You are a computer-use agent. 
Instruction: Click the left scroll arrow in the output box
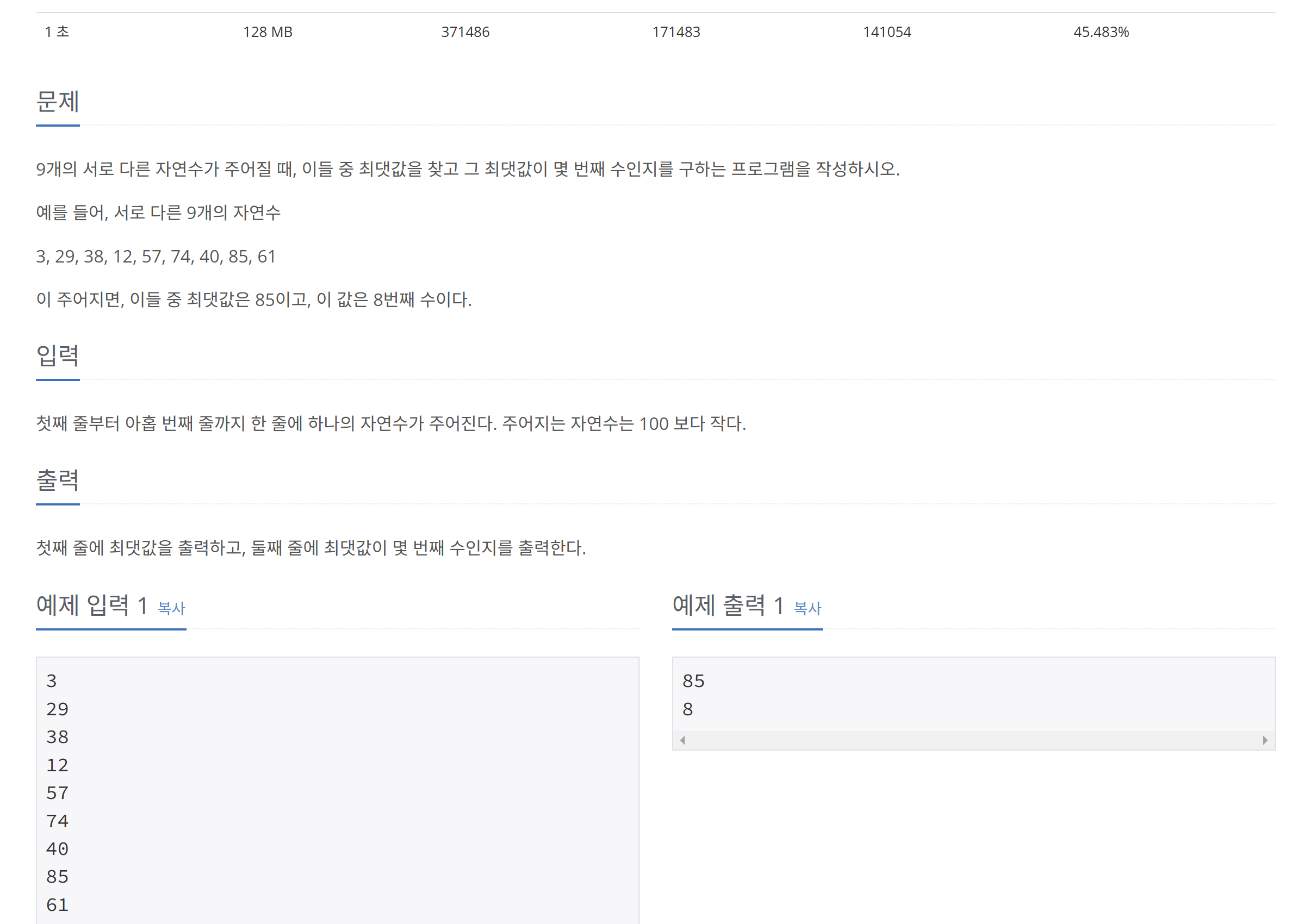coord(682,740)
